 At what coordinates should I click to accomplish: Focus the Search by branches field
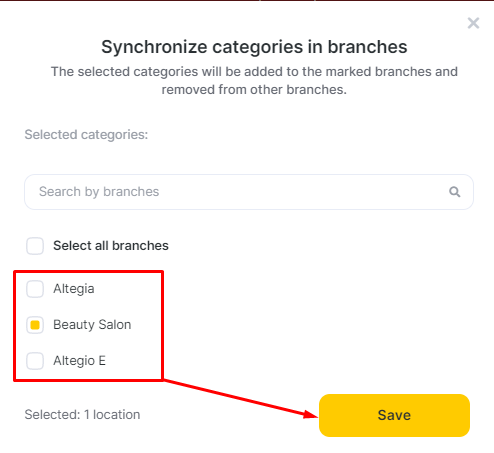pos(249,192)
